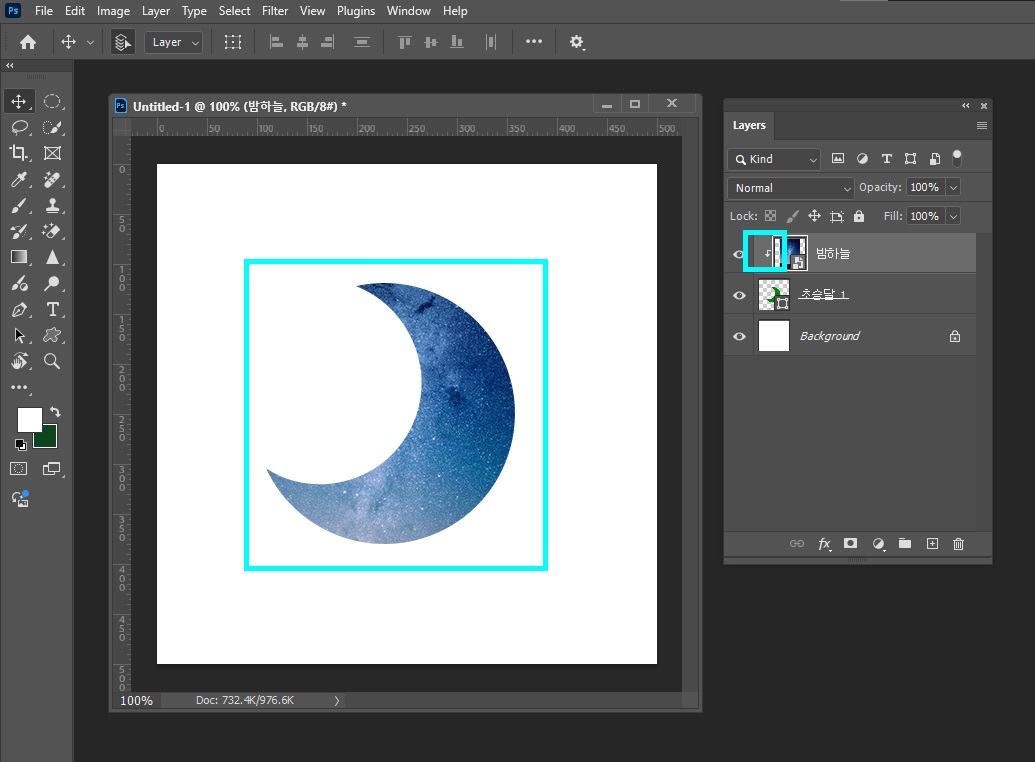This screenshot has height=762, width=1035.
Task: Toggle visibility of 초승달 1 layer
Action: [739, 295]
